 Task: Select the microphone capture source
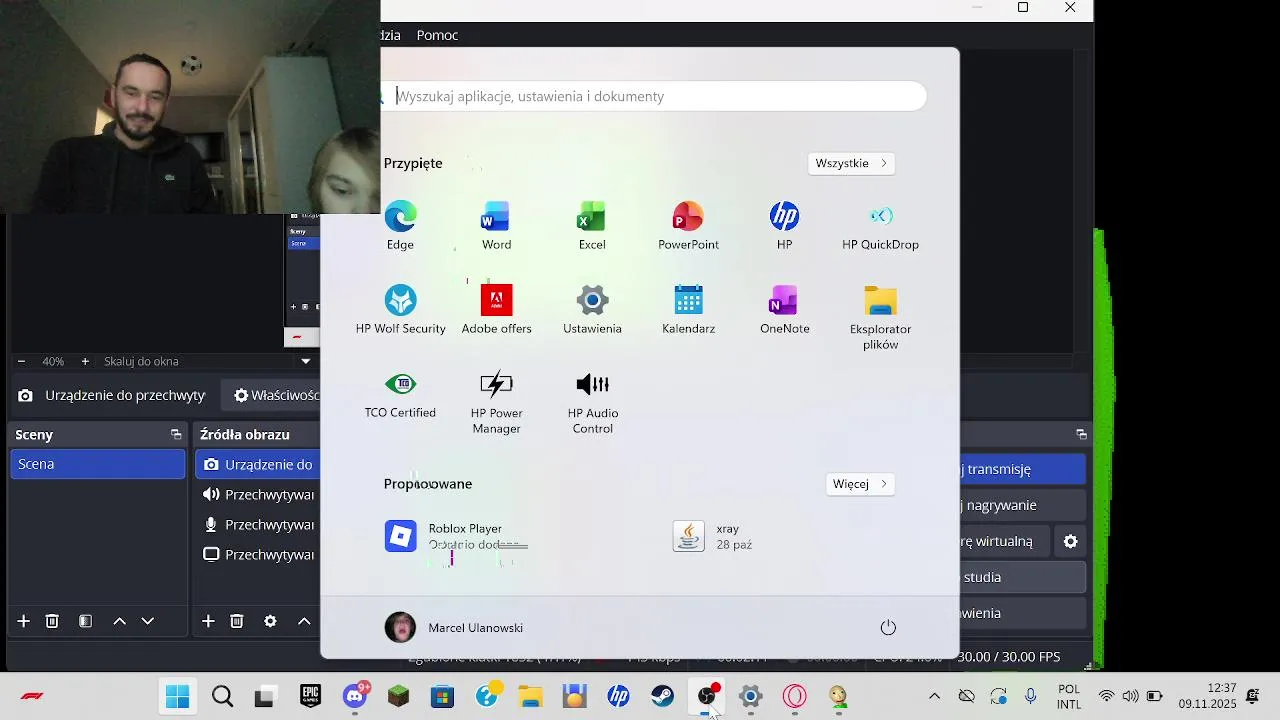click(258, 524)
